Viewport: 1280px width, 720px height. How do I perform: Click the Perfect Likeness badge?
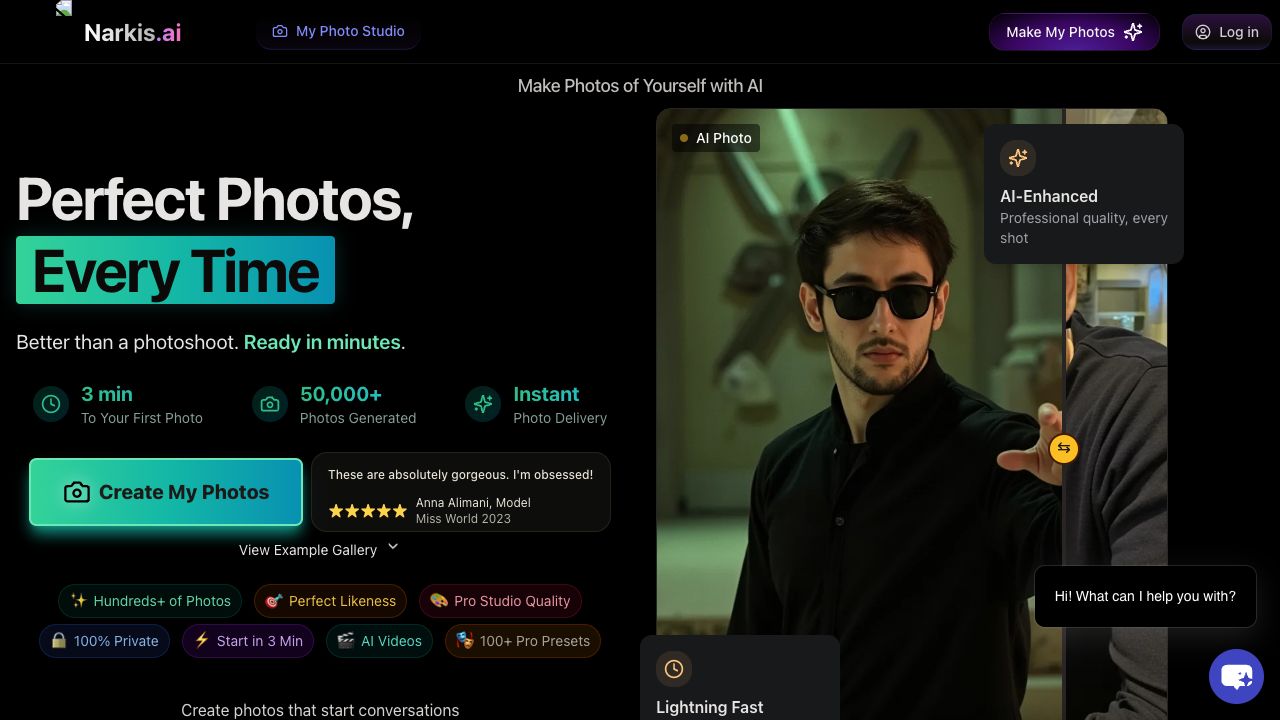pos(330,601)
